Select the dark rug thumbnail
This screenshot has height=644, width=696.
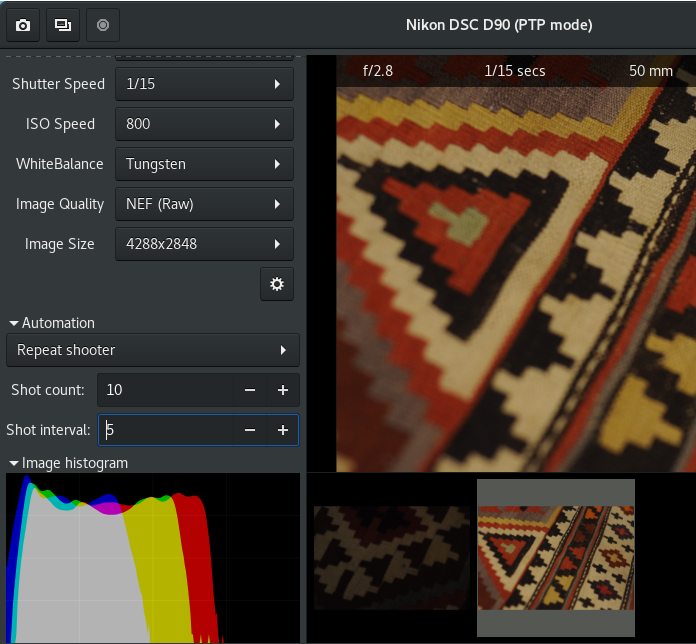[x=391, y=557]
